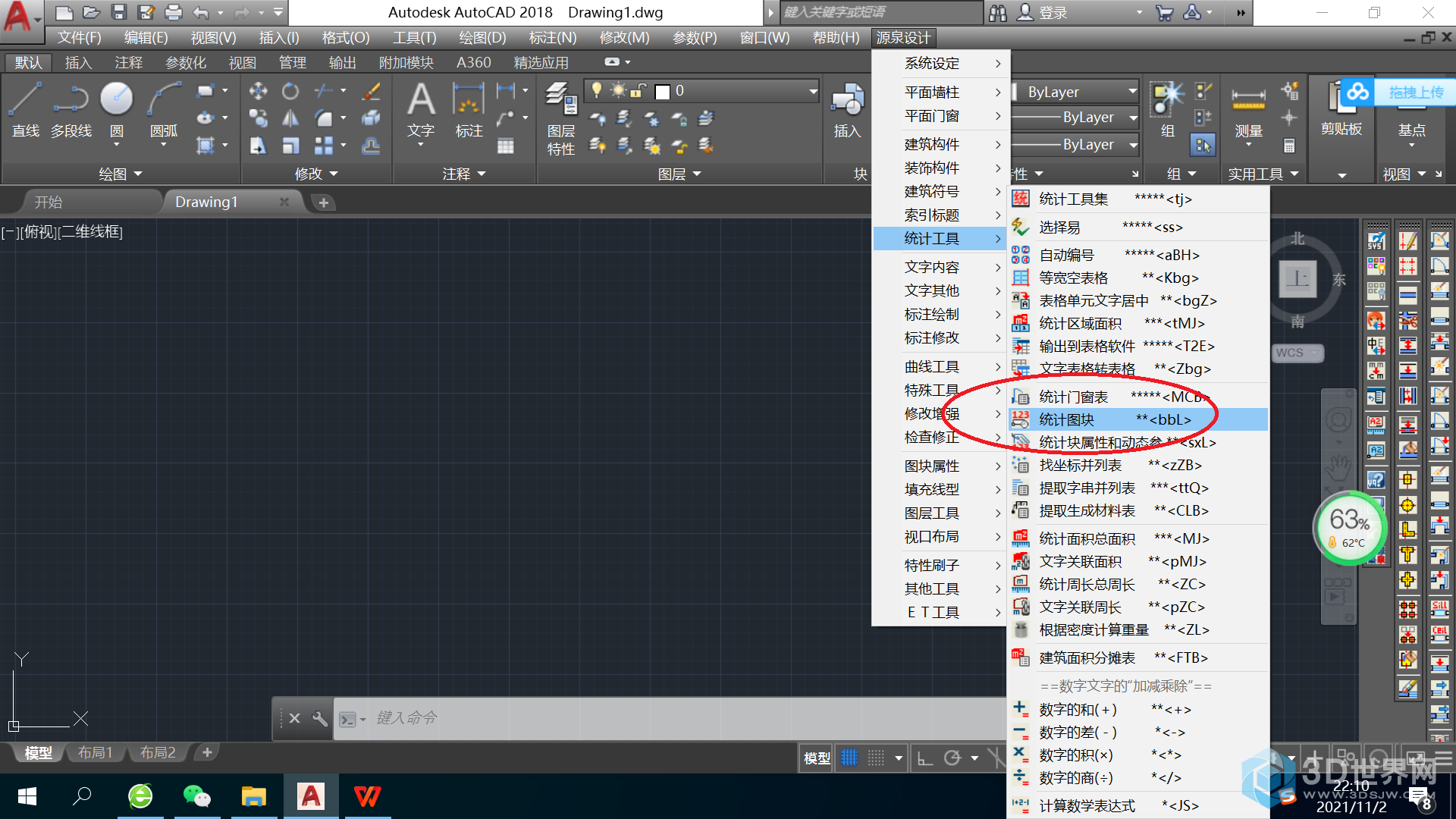This screenshot has width=1456, height=819.
Task: Toggle the drawing grid display
Action: (x=849, y=758)
